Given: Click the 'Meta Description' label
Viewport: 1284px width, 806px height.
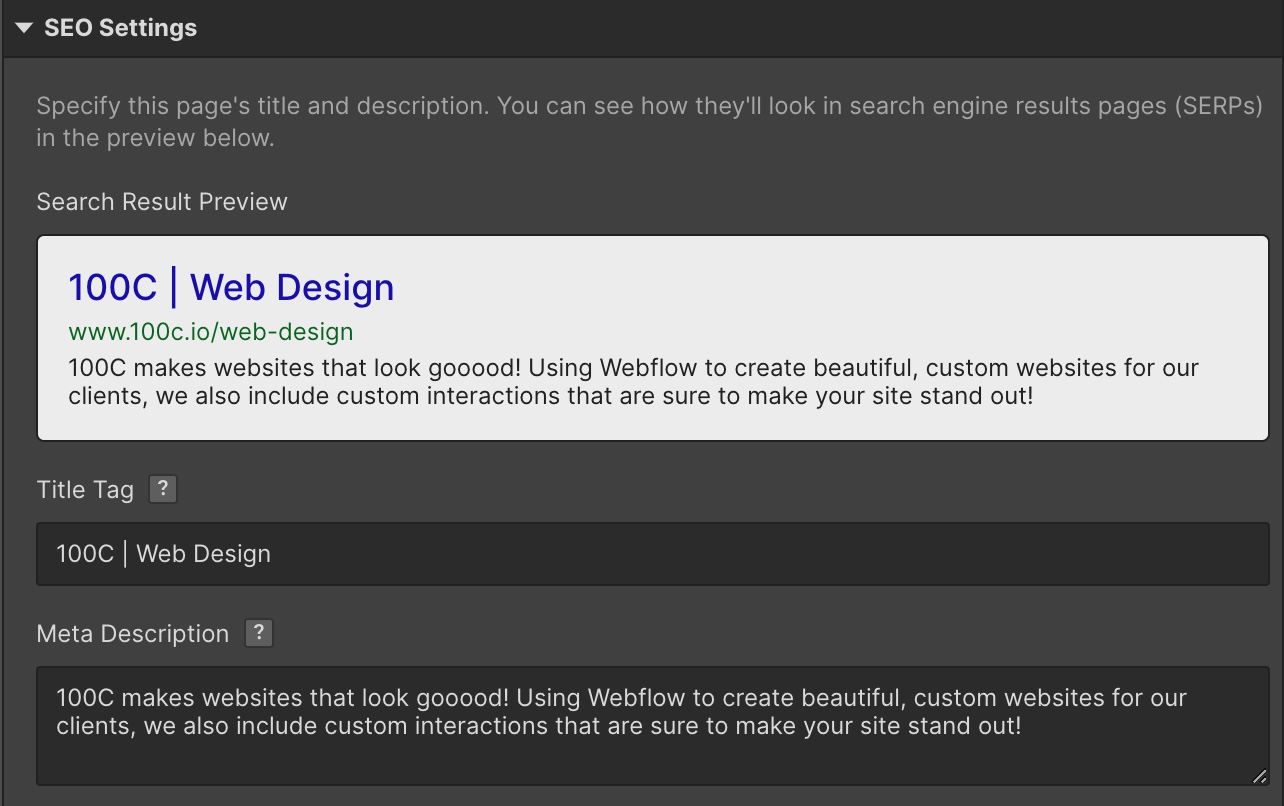Looking at the screenshot, I should [133, 634].
